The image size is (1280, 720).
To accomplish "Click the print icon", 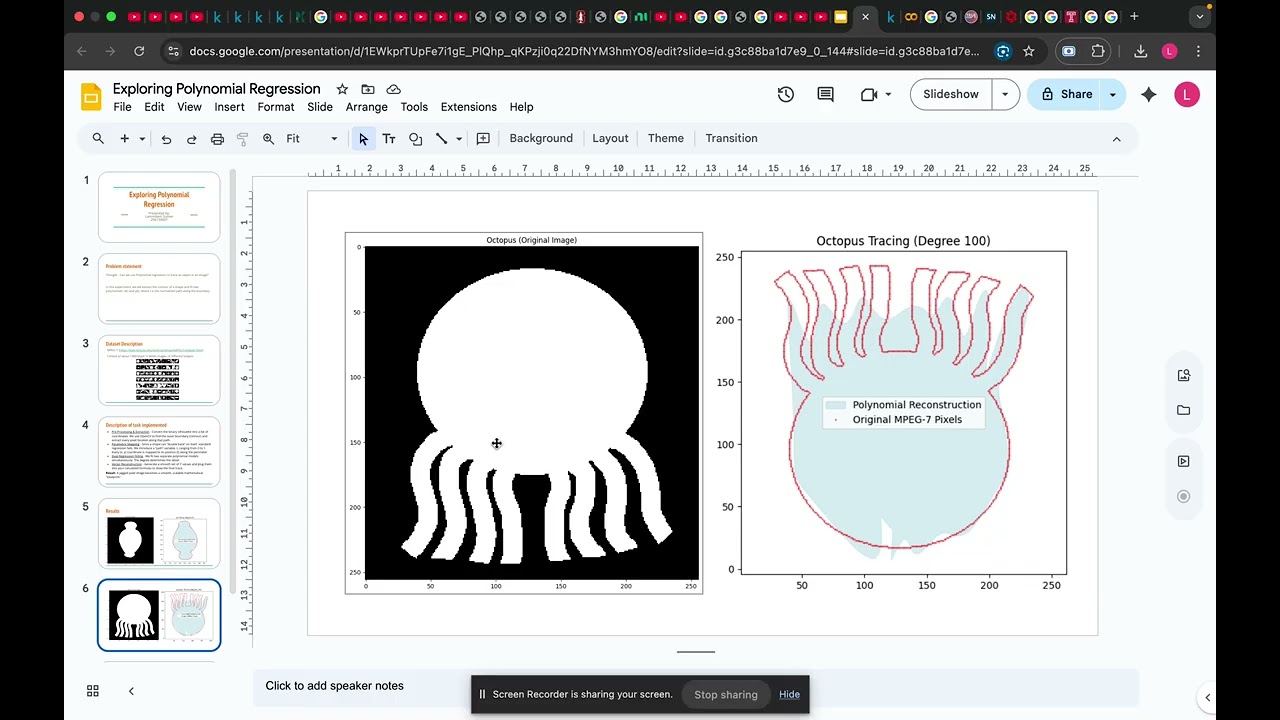I will (217, 138).
